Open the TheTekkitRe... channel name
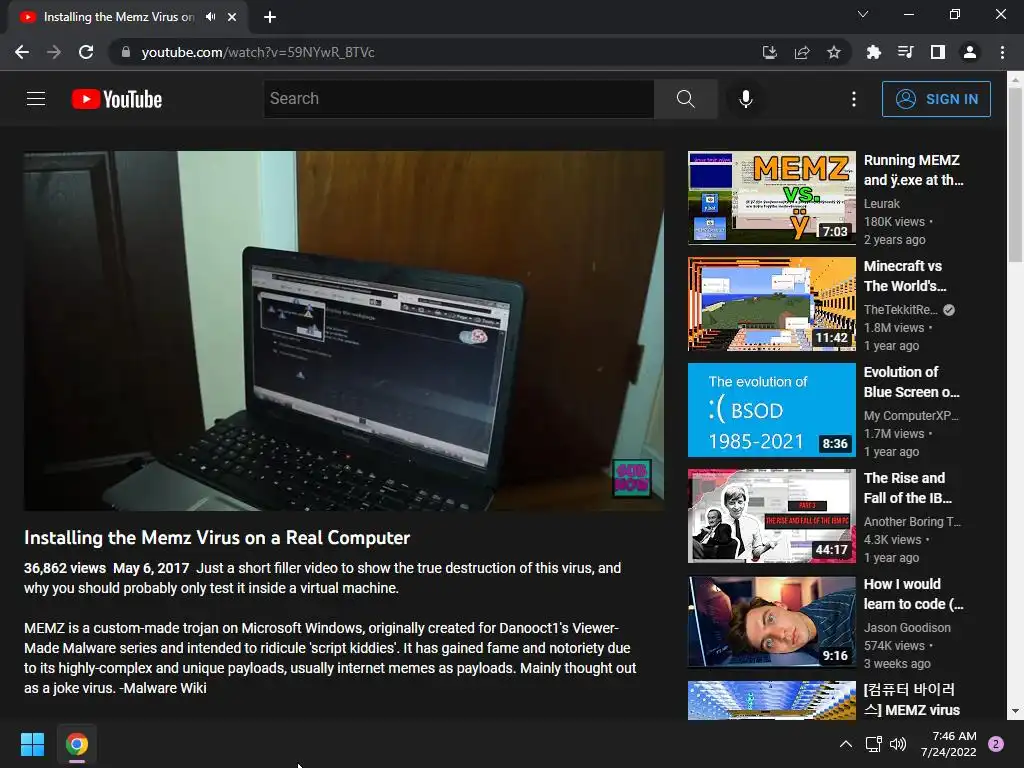 (x=901, y=310)
